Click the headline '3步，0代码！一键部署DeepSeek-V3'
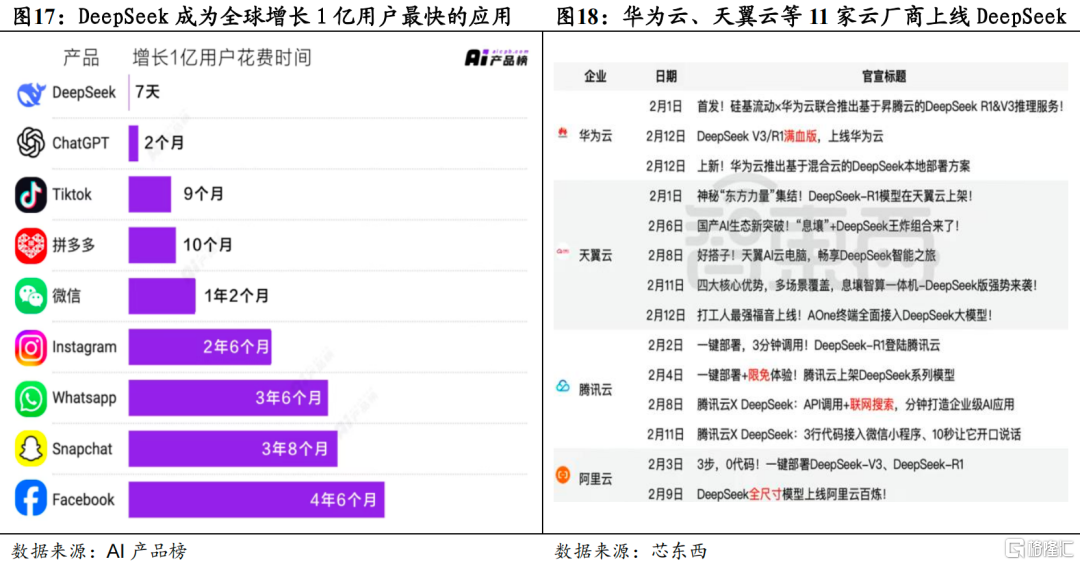This screenshot has height=565, width=1080. click(830, 464)
